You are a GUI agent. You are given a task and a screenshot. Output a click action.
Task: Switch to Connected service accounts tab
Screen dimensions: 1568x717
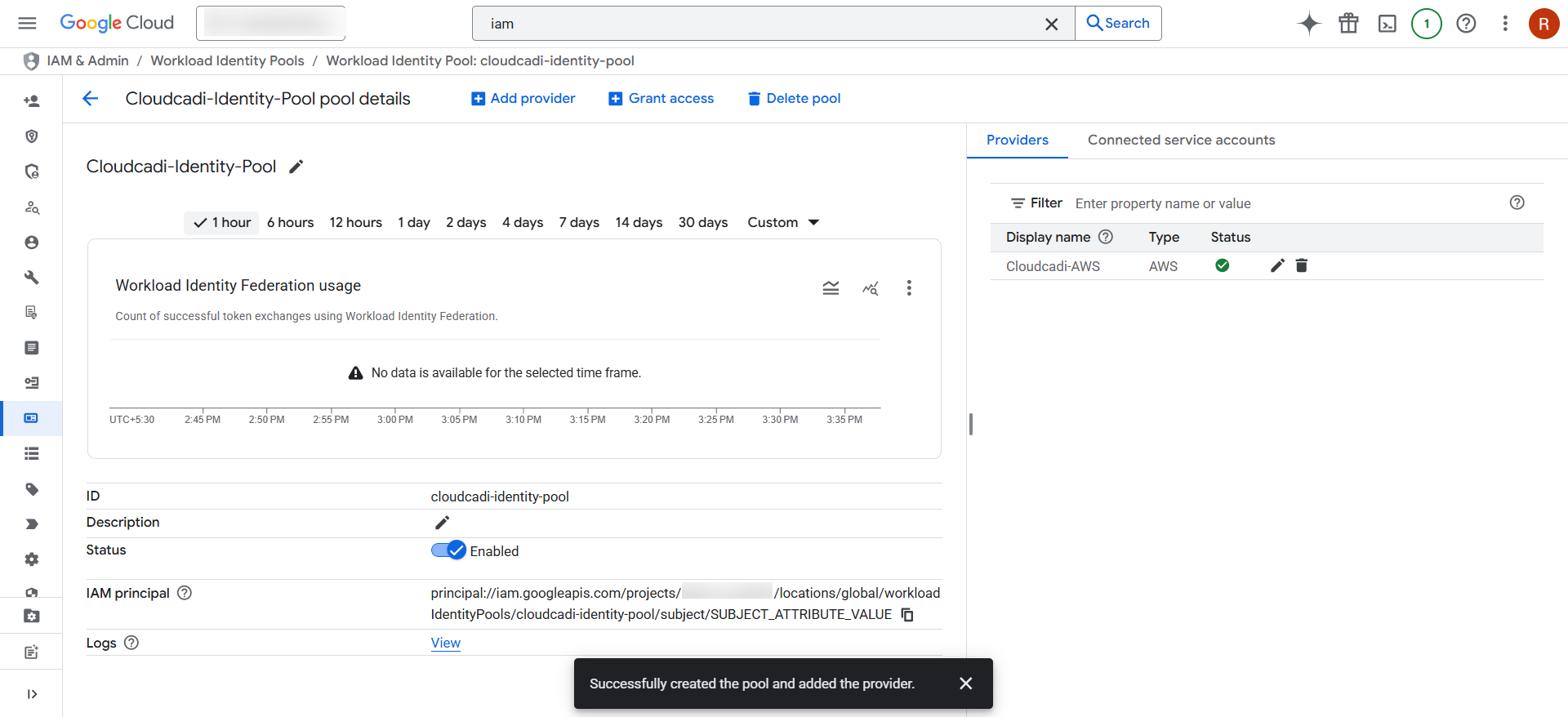[1181, 140]
